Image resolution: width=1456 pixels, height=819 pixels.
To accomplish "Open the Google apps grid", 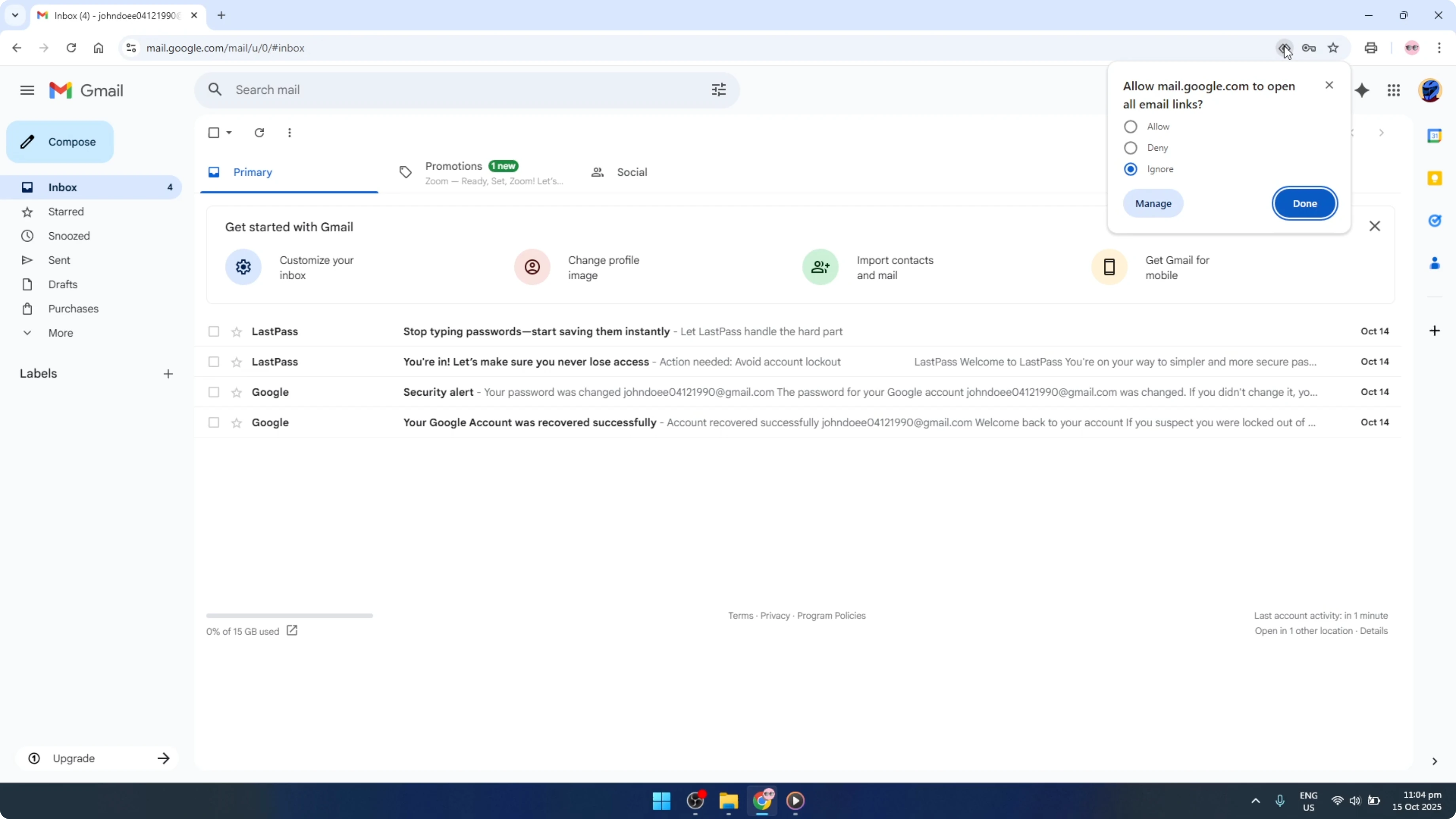I will [1394, 91].
